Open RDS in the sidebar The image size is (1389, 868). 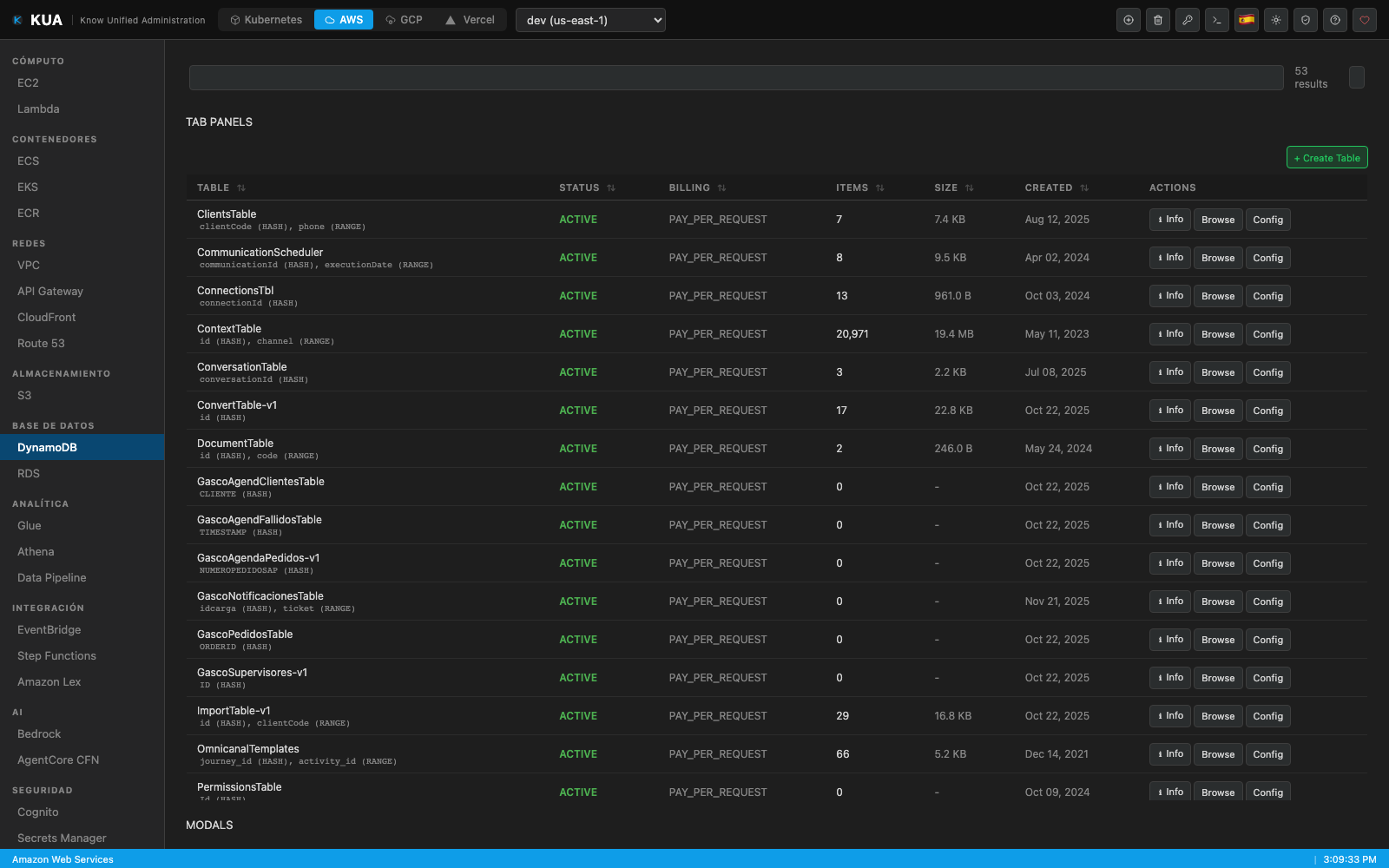click(82, 474)
